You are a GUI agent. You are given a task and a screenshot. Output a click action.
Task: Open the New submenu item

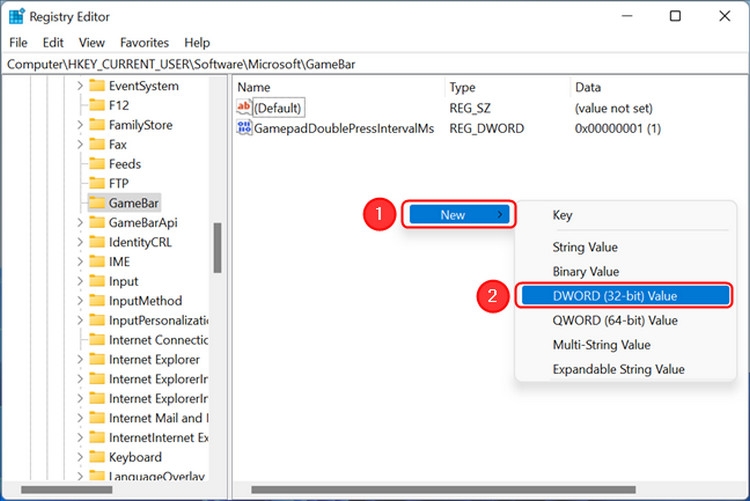point(458,214)
